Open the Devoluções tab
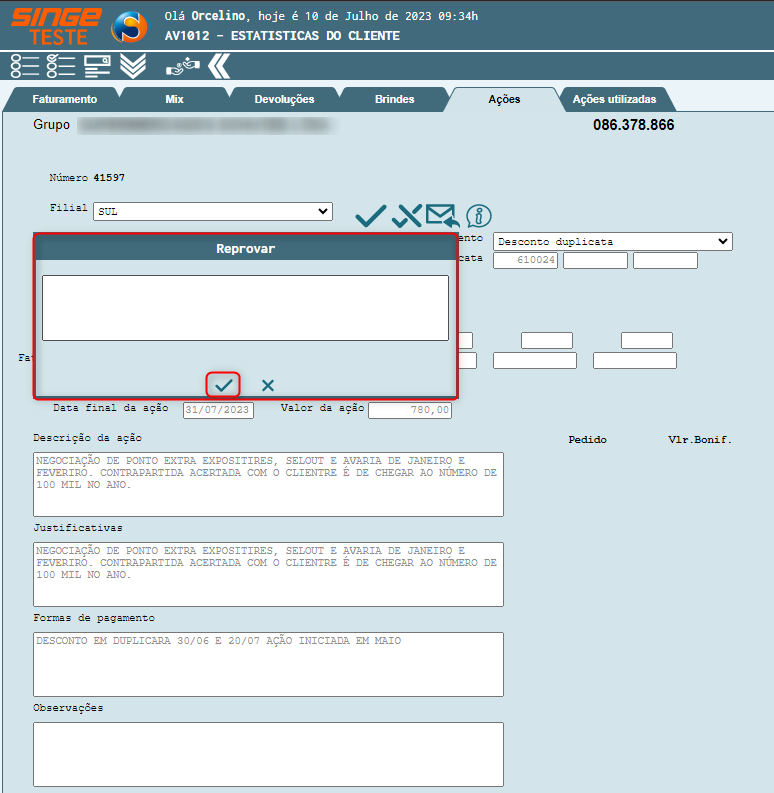This screenshot has height=793, width=774. [284, 99]
